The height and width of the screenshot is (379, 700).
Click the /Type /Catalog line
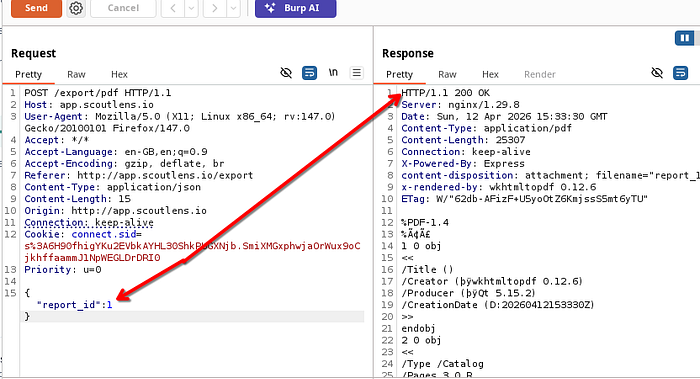(x=442, y=364)
